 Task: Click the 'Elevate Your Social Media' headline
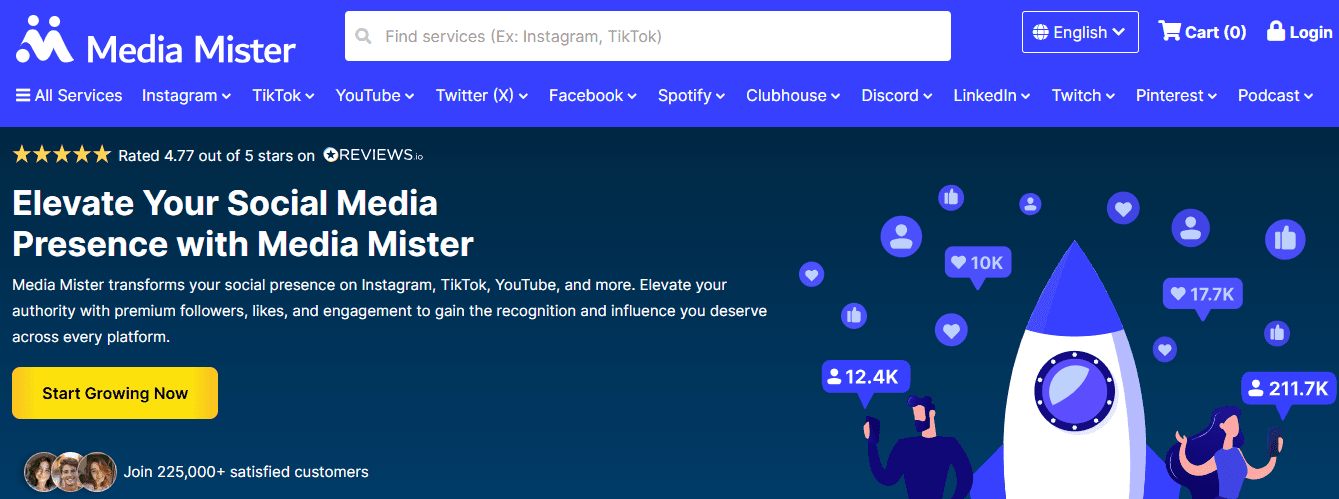(x=225, y=203)
